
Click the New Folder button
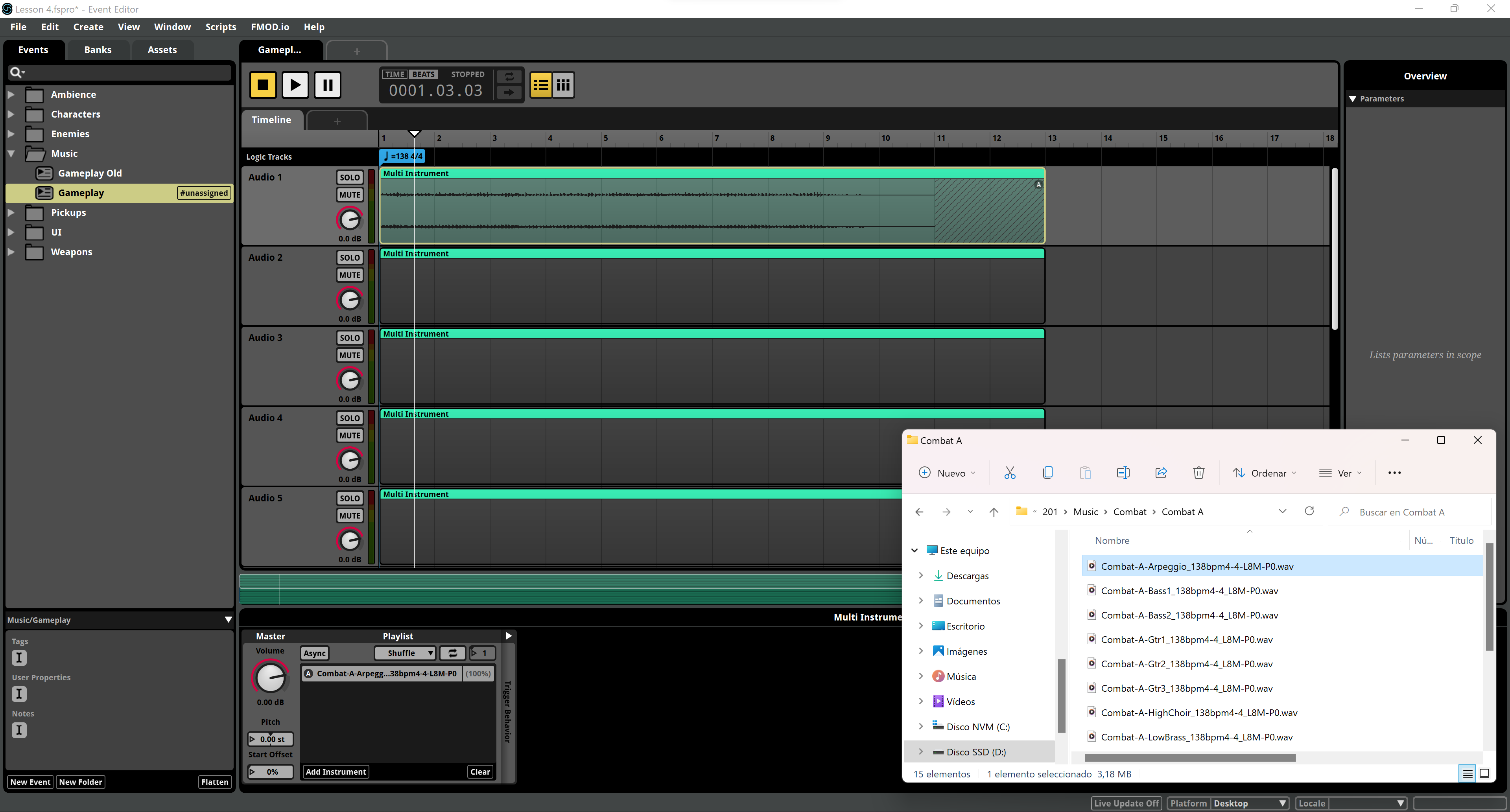(80, 782)
